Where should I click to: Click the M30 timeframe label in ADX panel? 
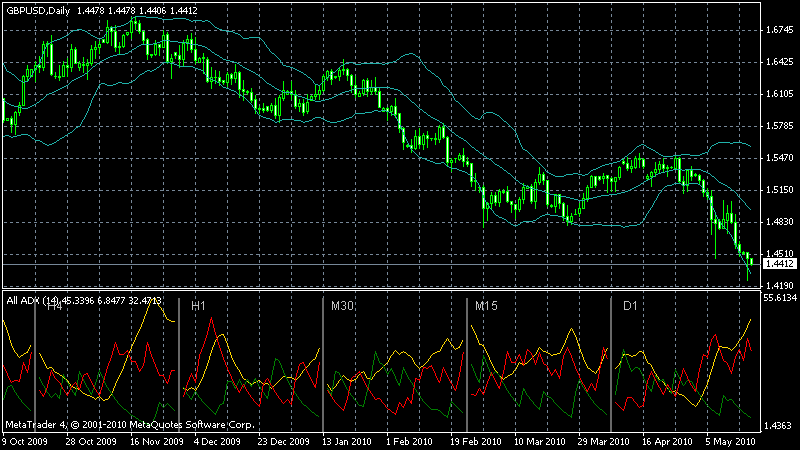(x=342, y=306)
